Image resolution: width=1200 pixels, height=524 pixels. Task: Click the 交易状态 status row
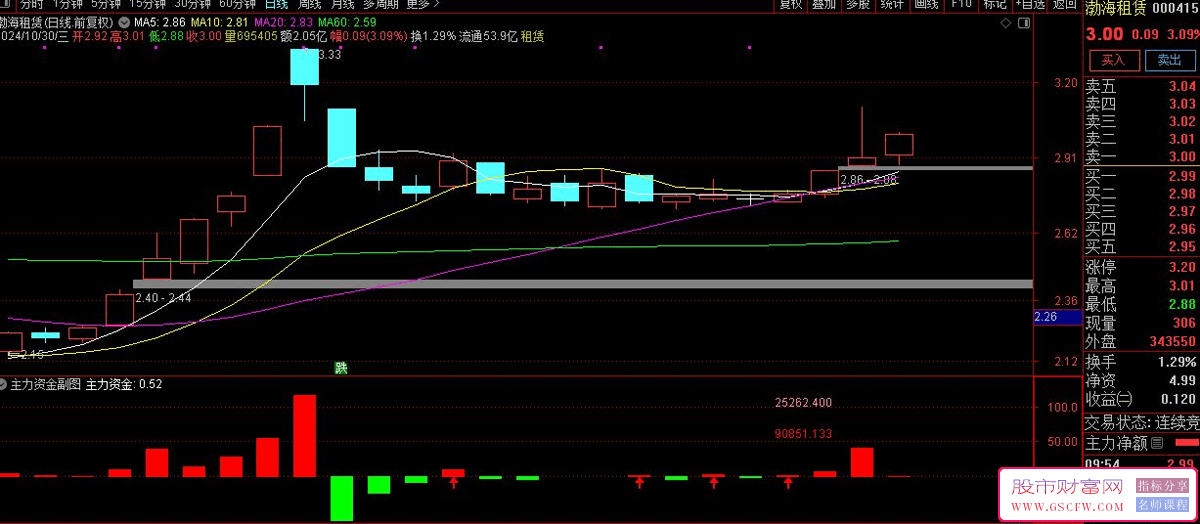coord(1142,422)
